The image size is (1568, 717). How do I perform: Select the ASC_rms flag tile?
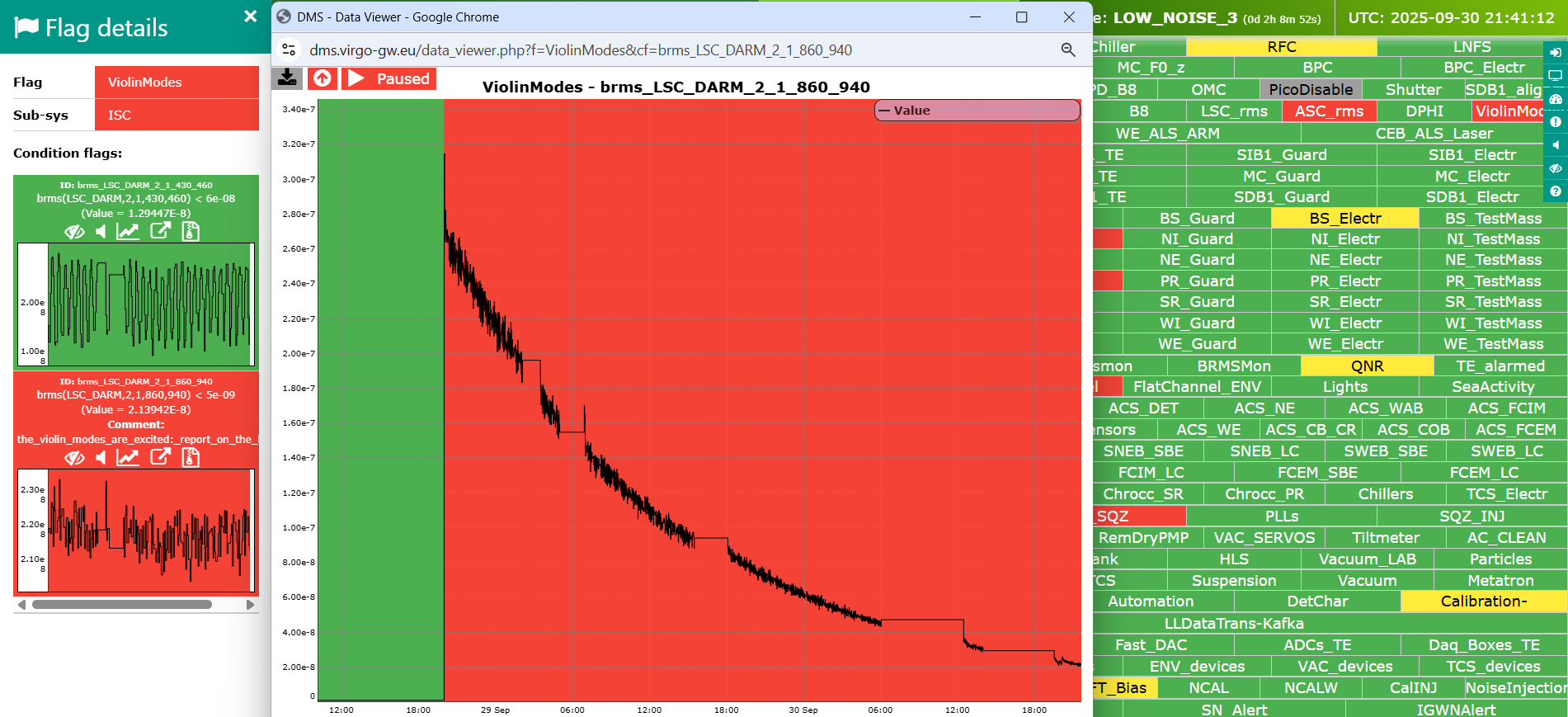point(1328,111)
